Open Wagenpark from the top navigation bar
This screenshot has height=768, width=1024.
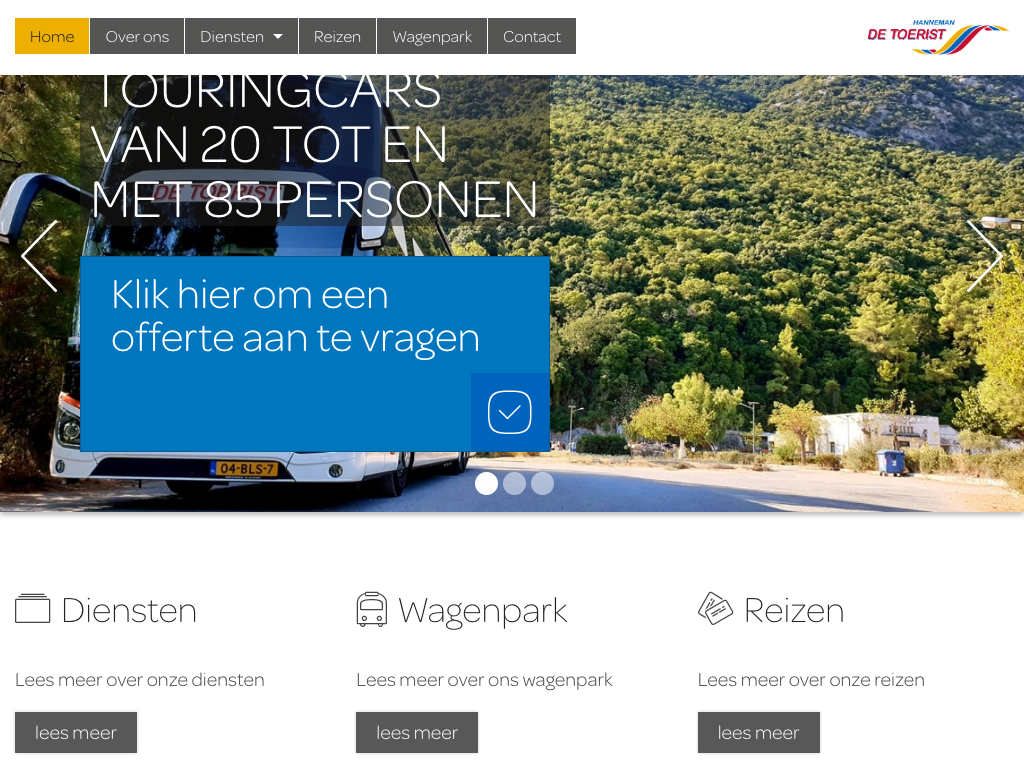click(432, 37)
